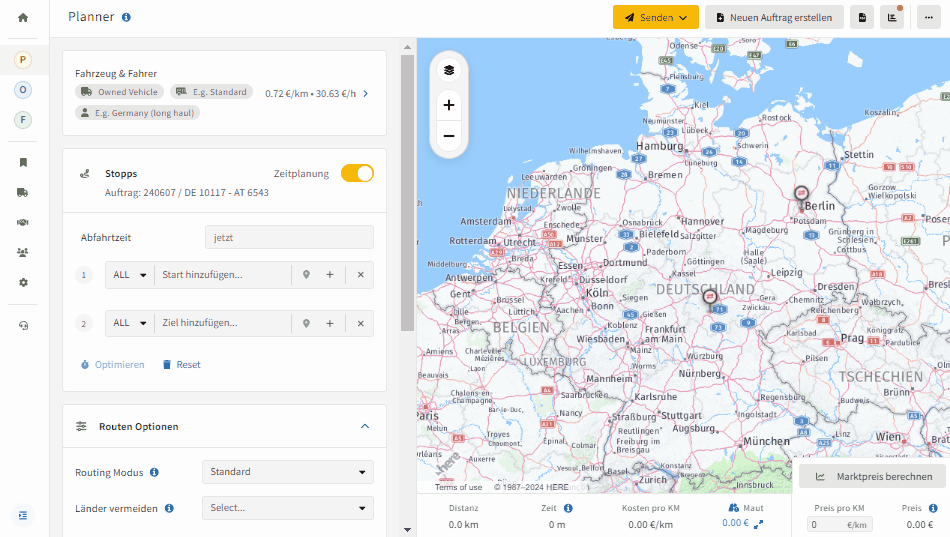Select the O item in sidebar
This screenshot has height=537, width=950.
(x=23, y=90)
